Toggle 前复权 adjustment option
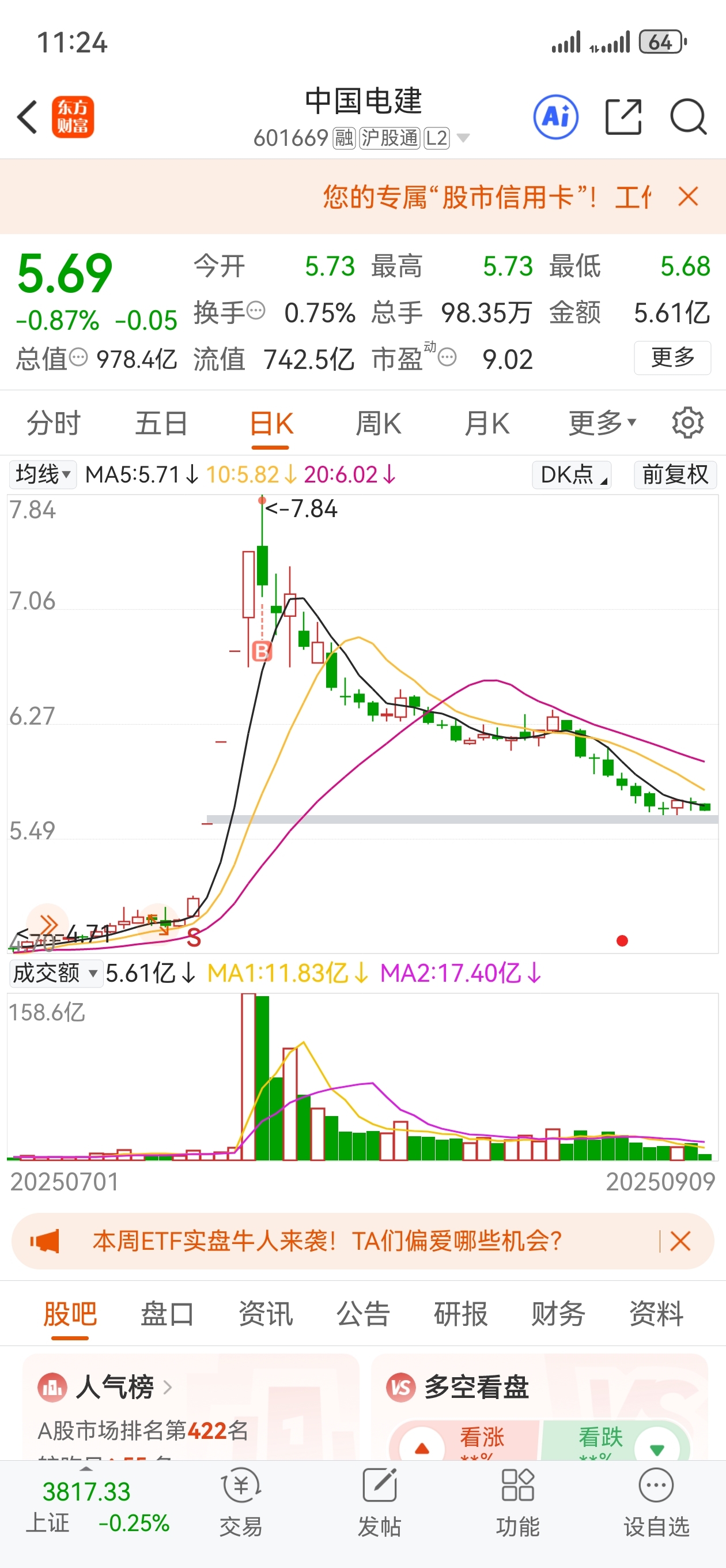Screen dimensions: 726x1568 click(x=675, y=474)
